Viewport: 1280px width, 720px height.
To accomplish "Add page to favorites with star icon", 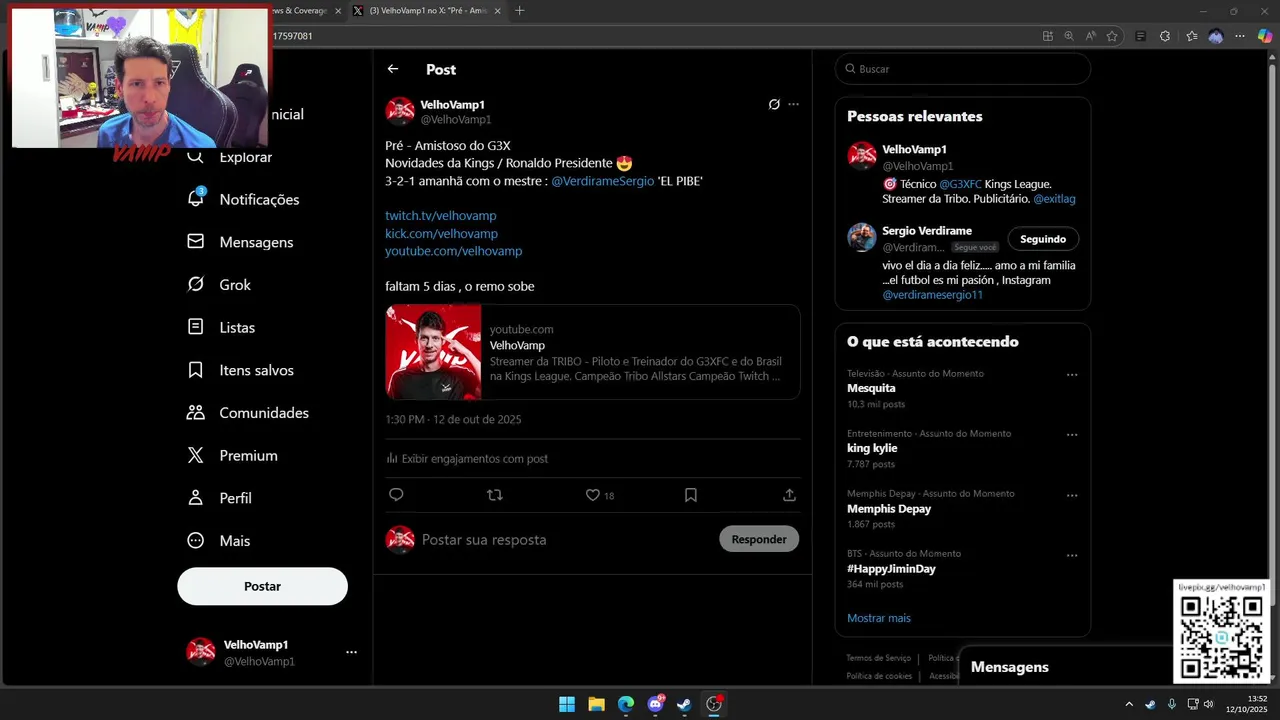I will [x=1112, y=36].
